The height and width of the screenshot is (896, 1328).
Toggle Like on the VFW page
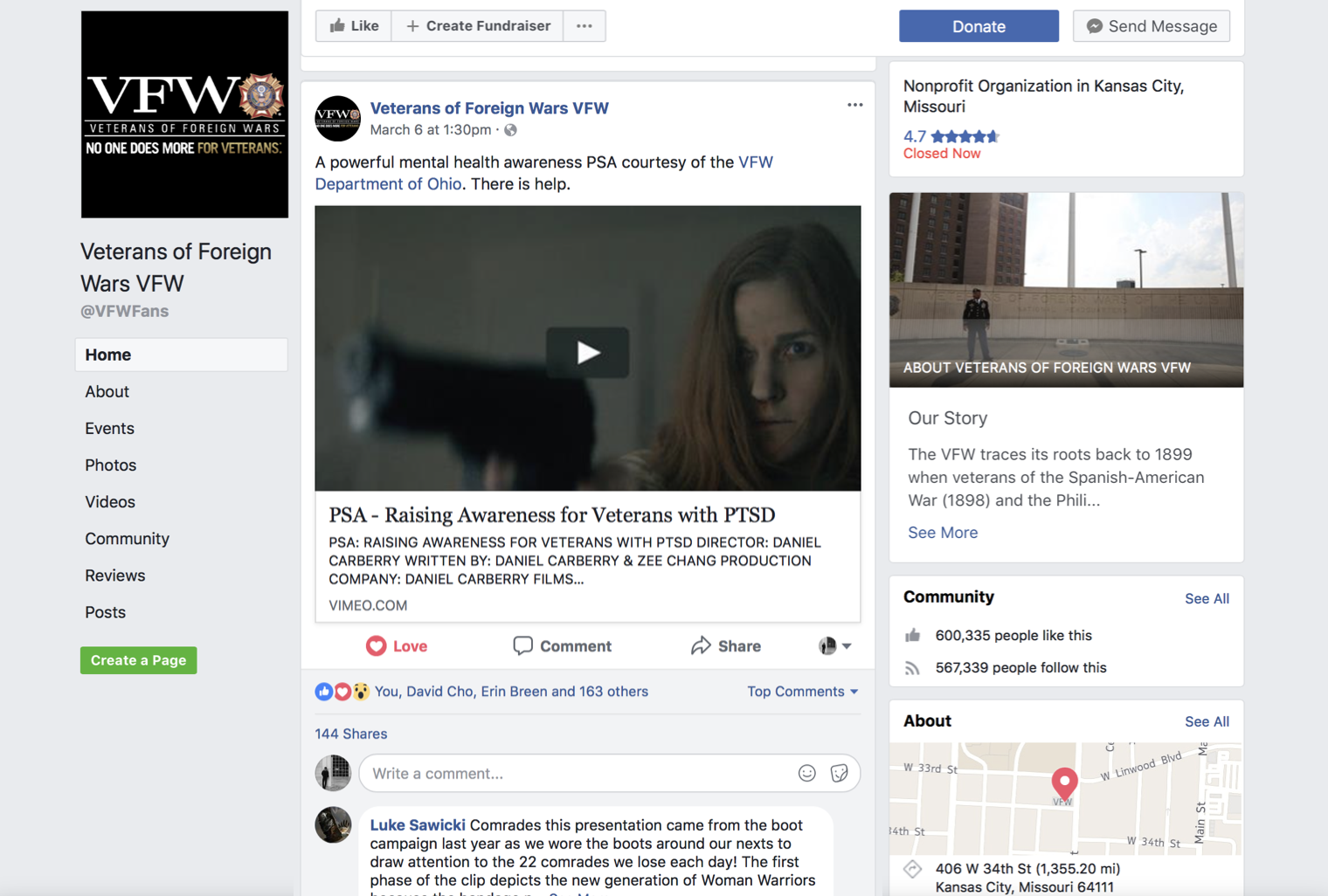coord(353,25)
